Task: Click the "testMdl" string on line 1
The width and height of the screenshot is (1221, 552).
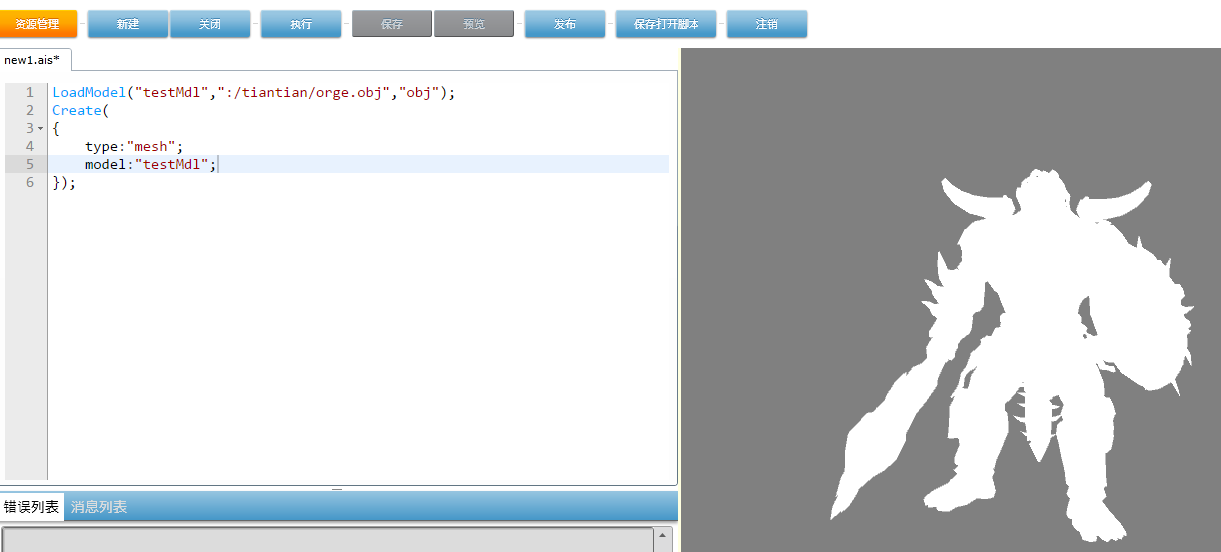Action: (172, 92)
